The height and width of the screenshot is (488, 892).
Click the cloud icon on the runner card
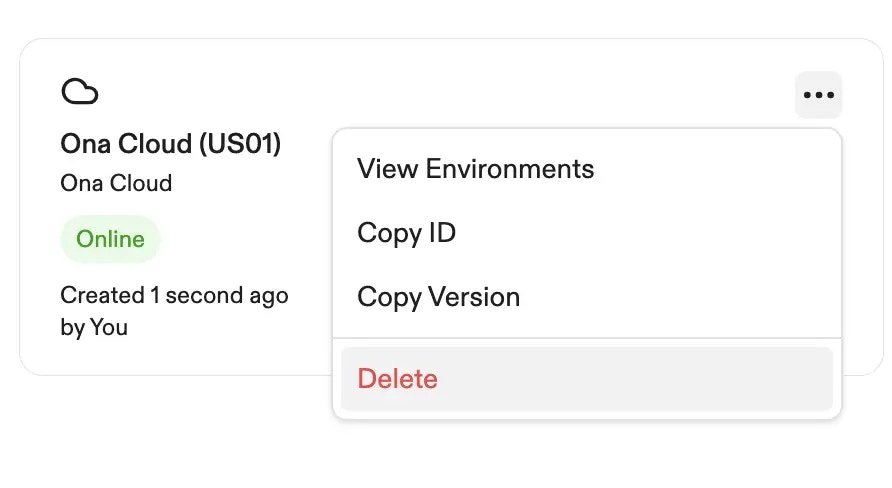80,93
